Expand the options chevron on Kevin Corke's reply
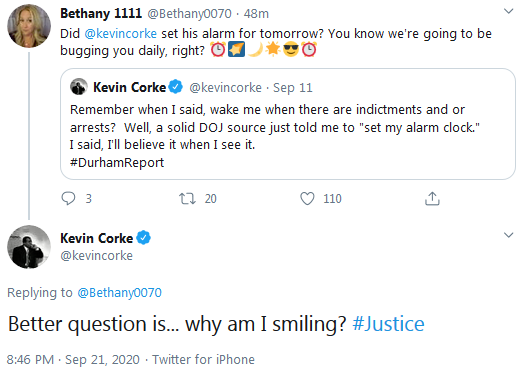This screenshot has width=518, height=376. [x=508, y=235]
